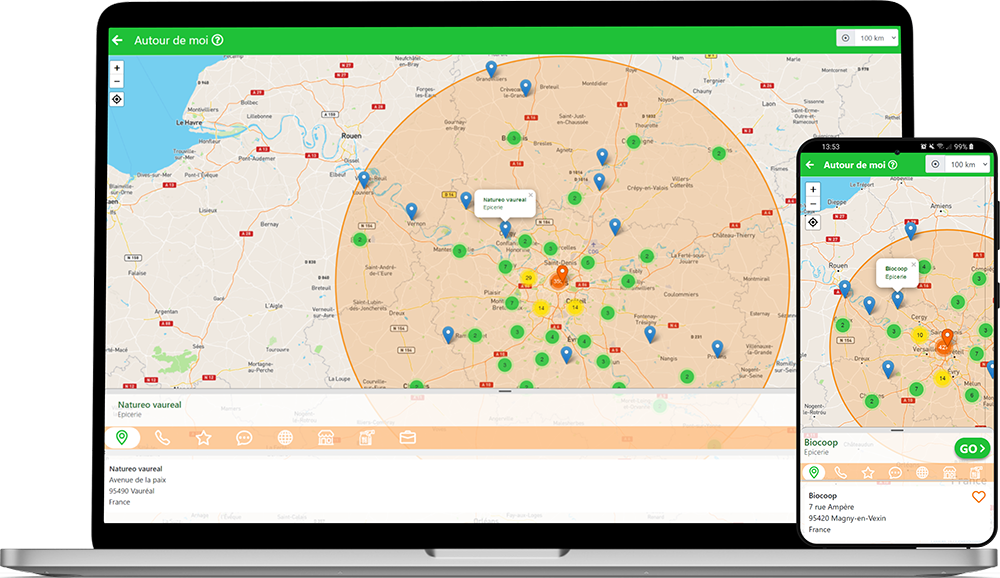This screenshot has width=1000, height=578.
Task: Recenter laptop map with crosshair button
Action: pos(117,100)
